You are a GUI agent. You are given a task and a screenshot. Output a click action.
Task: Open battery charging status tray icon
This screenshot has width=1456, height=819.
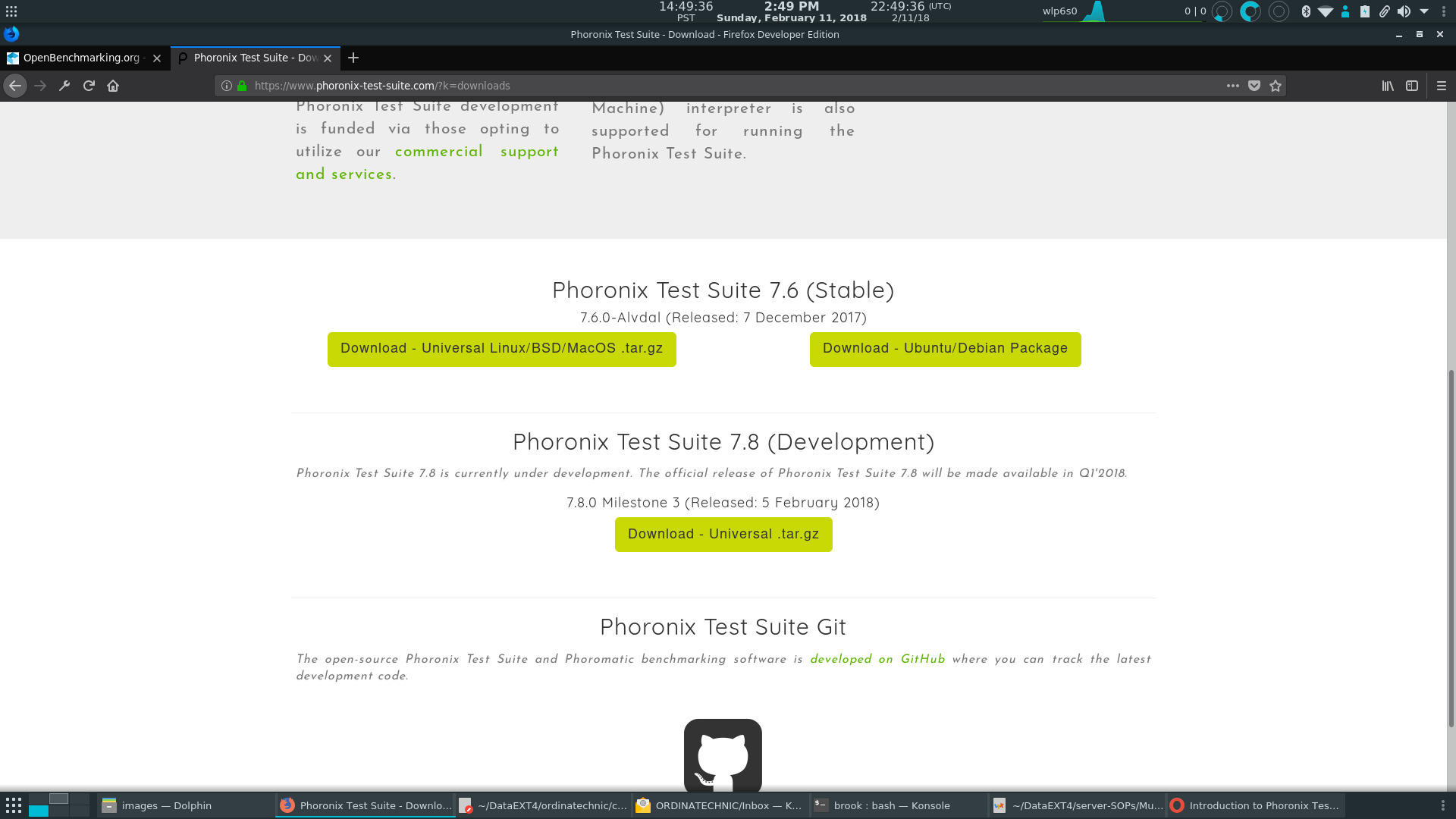(x=1364, y=11)
